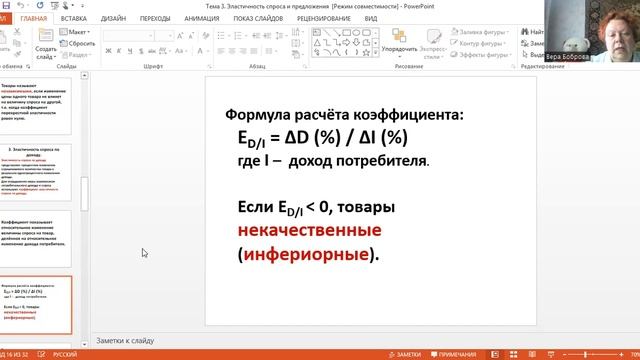
Task: Select the currently active formula slide thumbnail
Action: 36,305
